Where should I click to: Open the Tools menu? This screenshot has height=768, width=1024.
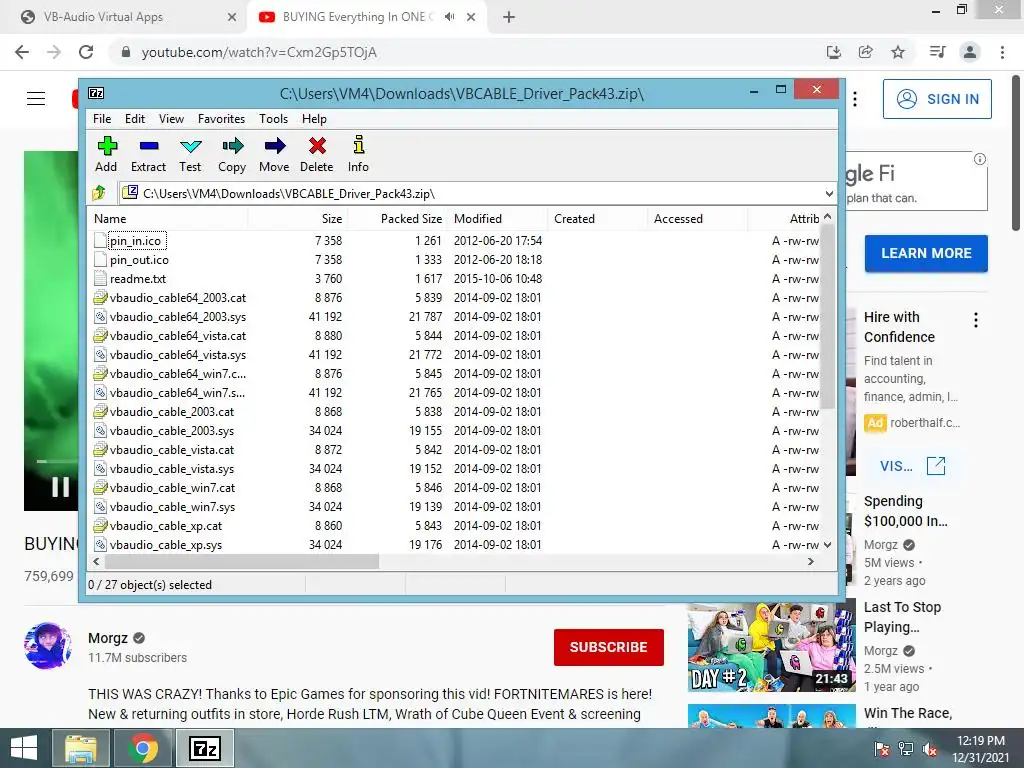273,119
